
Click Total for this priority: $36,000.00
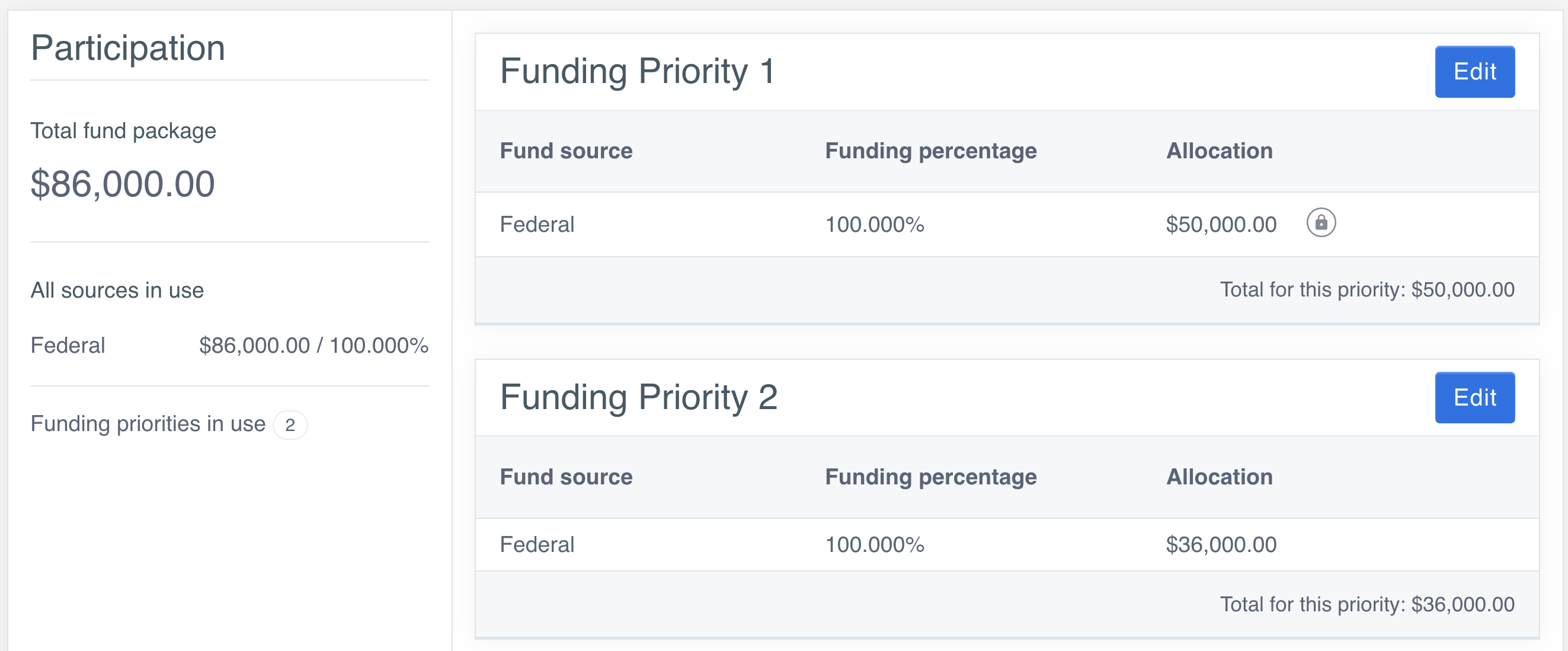[x=1367, y=604]
